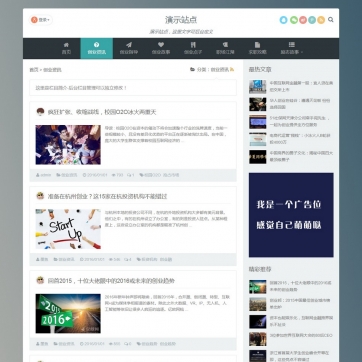
Task: Click the clock date icon in first article meta
Action: click(x=84, y=175)
